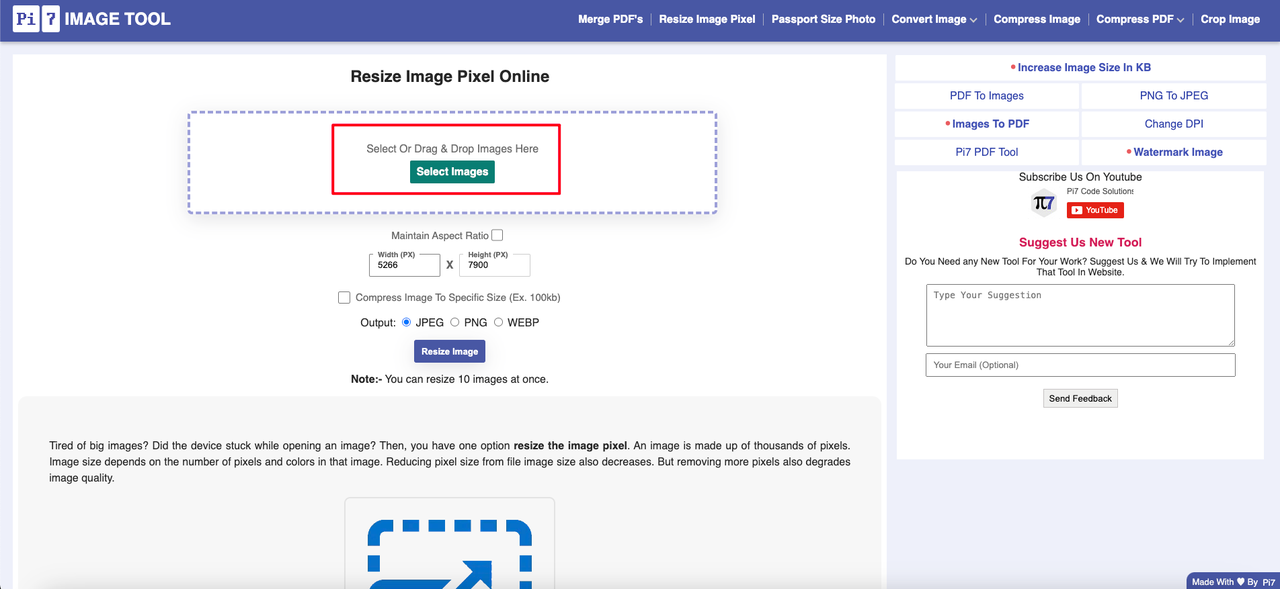Click the 'Subscribe Us On Youtube' text
The height and width of the screenshot is (589, 1280).
[1080, 177]
